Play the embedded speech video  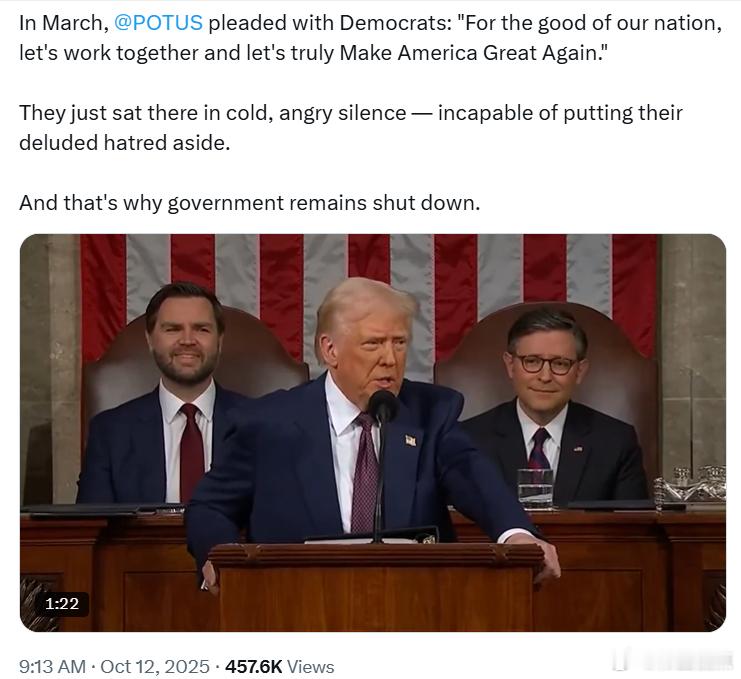pos(373,433)
